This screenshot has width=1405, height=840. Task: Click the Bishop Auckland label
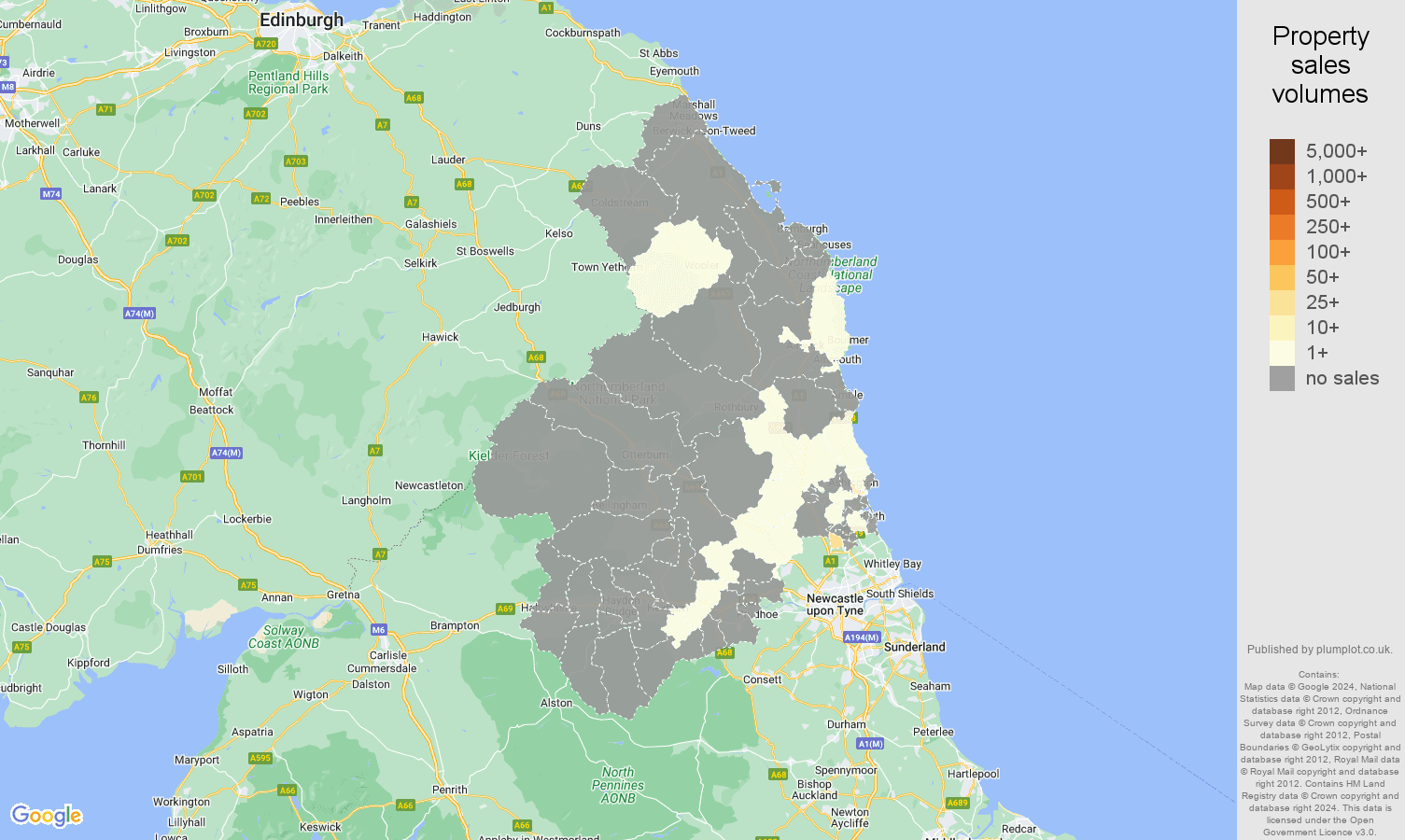point(814,790)
